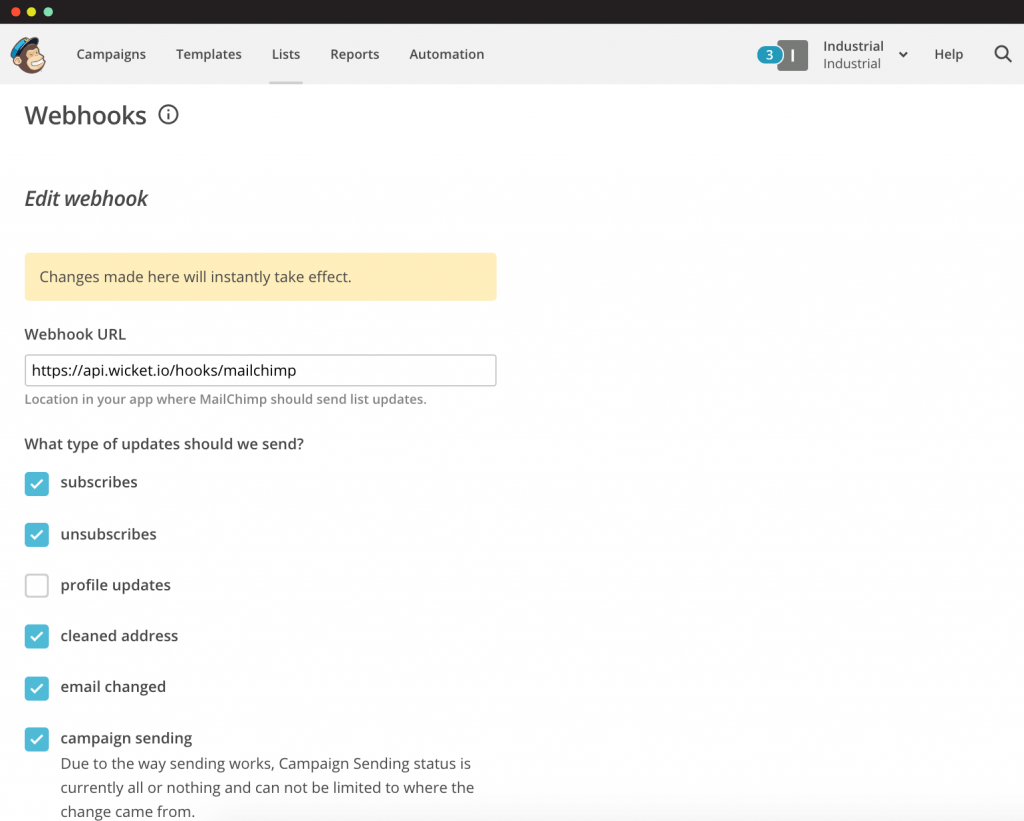The image size is (1024, 821).
Task: Click the 'subscribes' label text
Action: pos(99,482)
